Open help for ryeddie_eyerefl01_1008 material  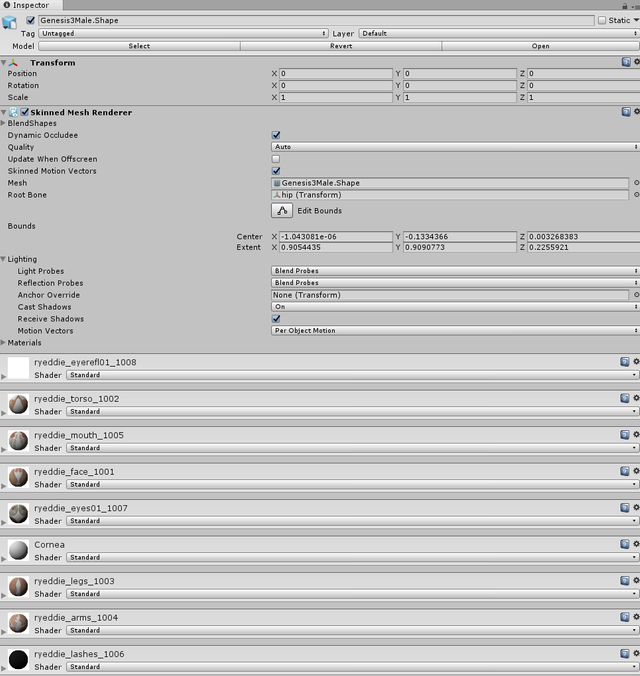coord(624,362)
